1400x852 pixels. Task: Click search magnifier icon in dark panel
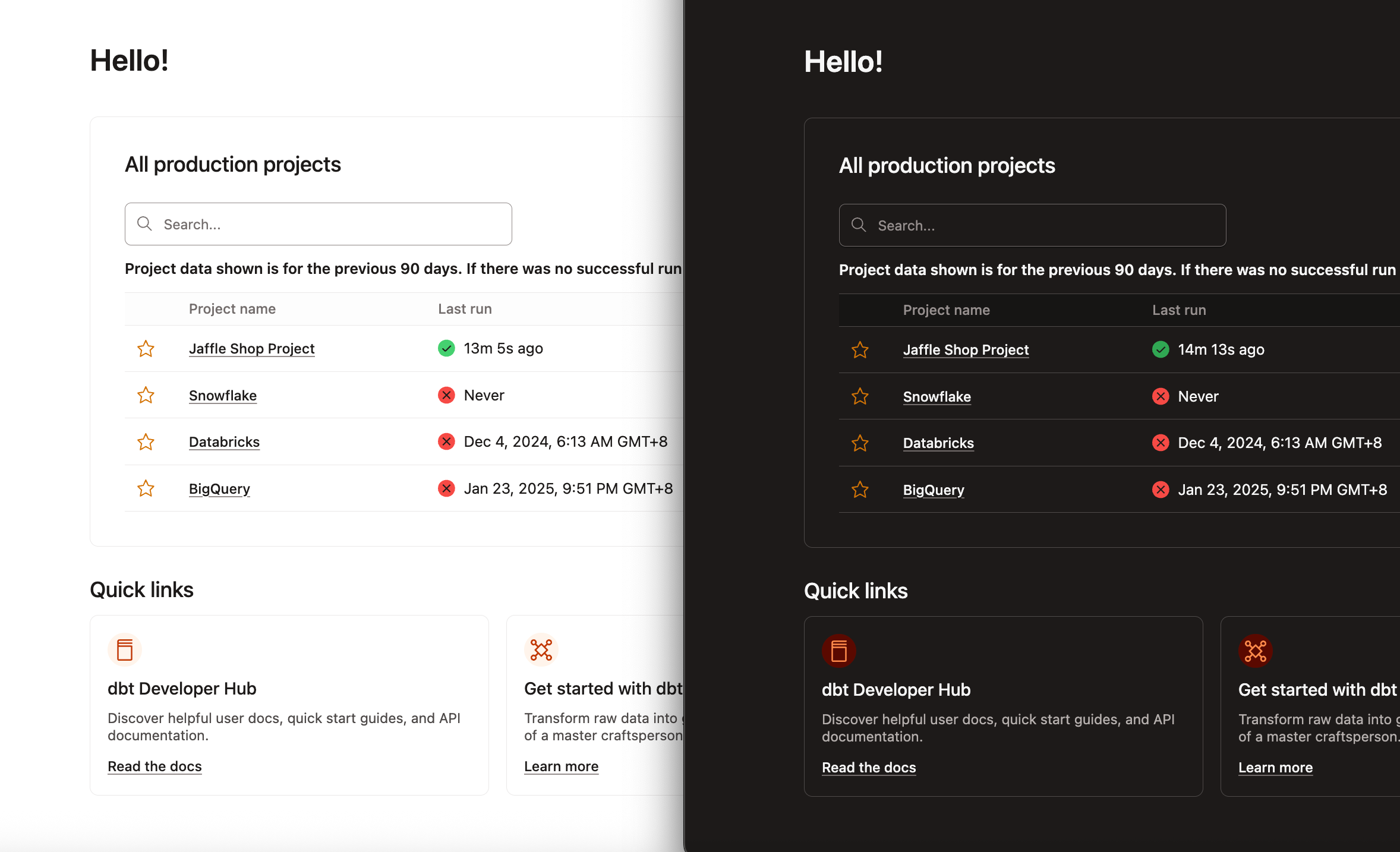coord(859,225)
